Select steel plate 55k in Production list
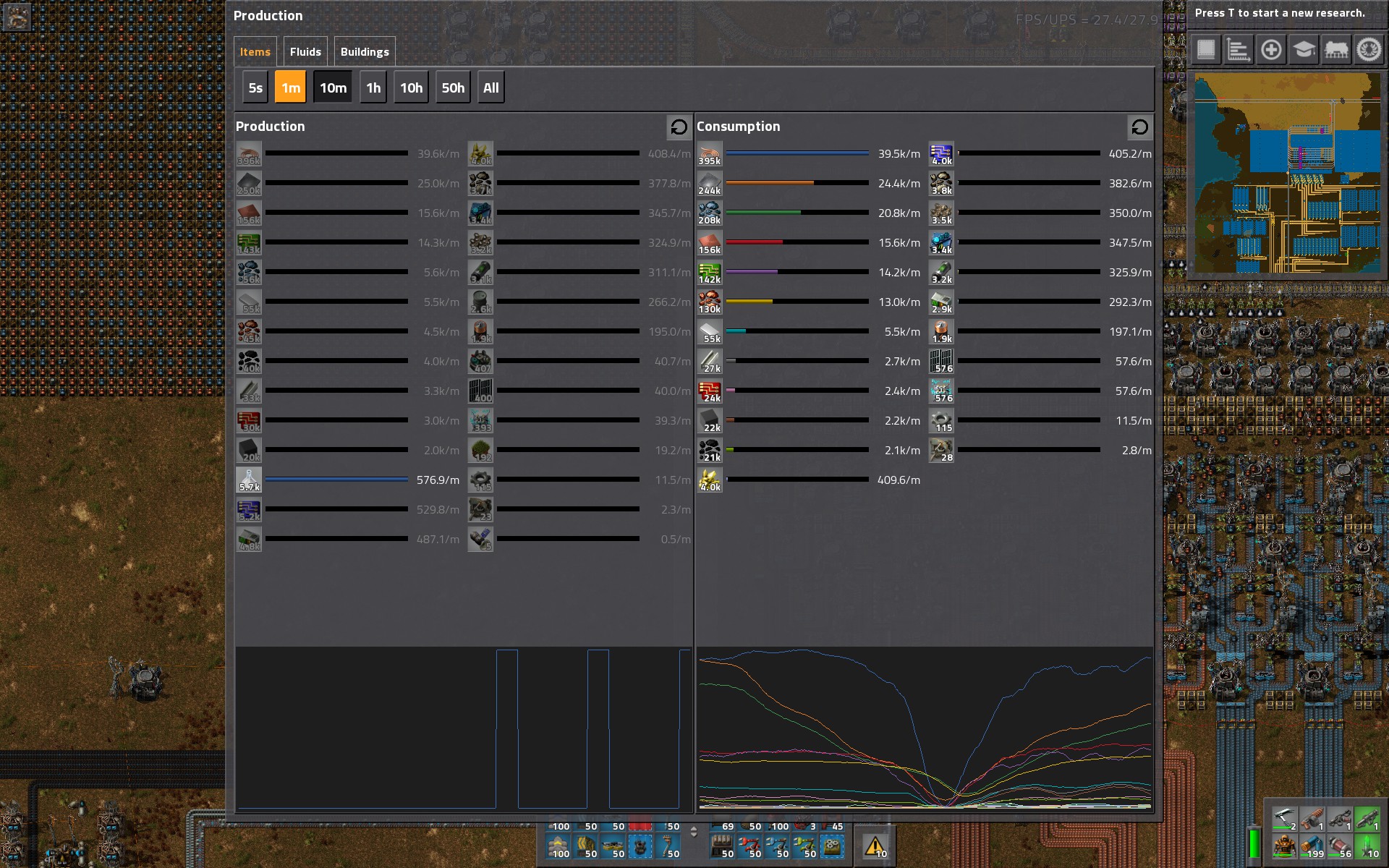Viewport: 1389px width, 868px height. pyautogui.click(x=249, y=302)
